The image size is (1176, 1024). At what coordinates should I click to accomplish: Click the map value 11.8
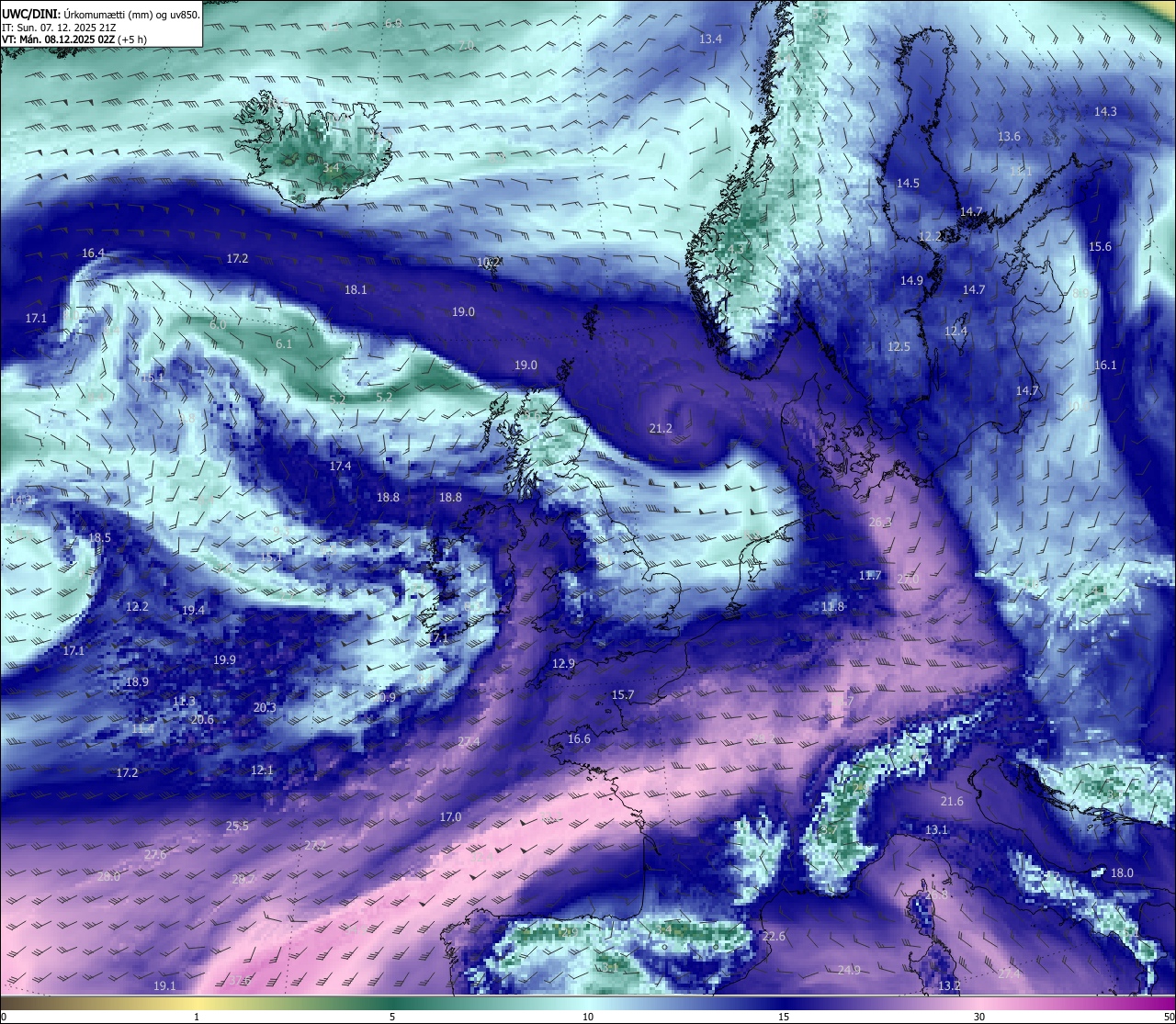point(832,607)
